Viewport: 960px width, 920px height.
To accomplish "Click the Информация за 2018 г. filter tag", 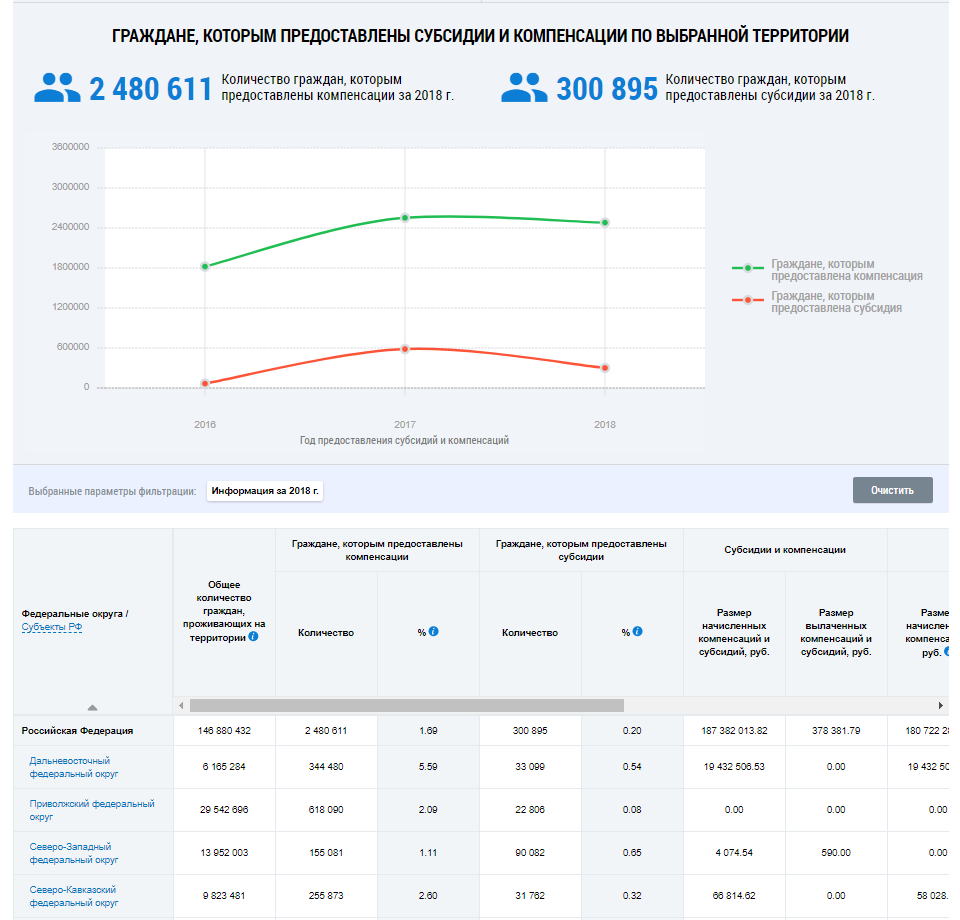I will 266,491.
